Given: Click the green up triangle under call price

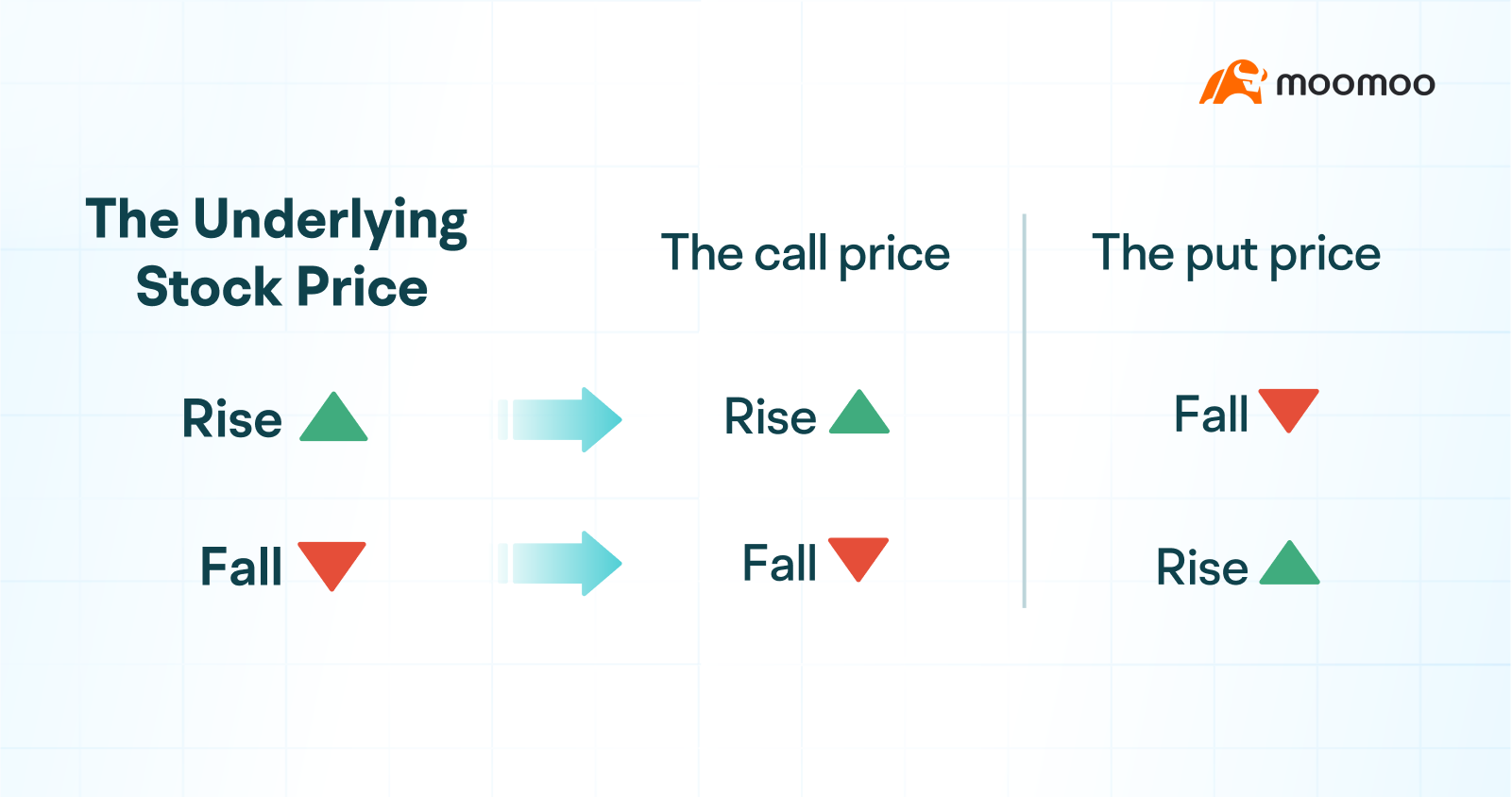Looking at the screenshot, I should tap(859, 415).
